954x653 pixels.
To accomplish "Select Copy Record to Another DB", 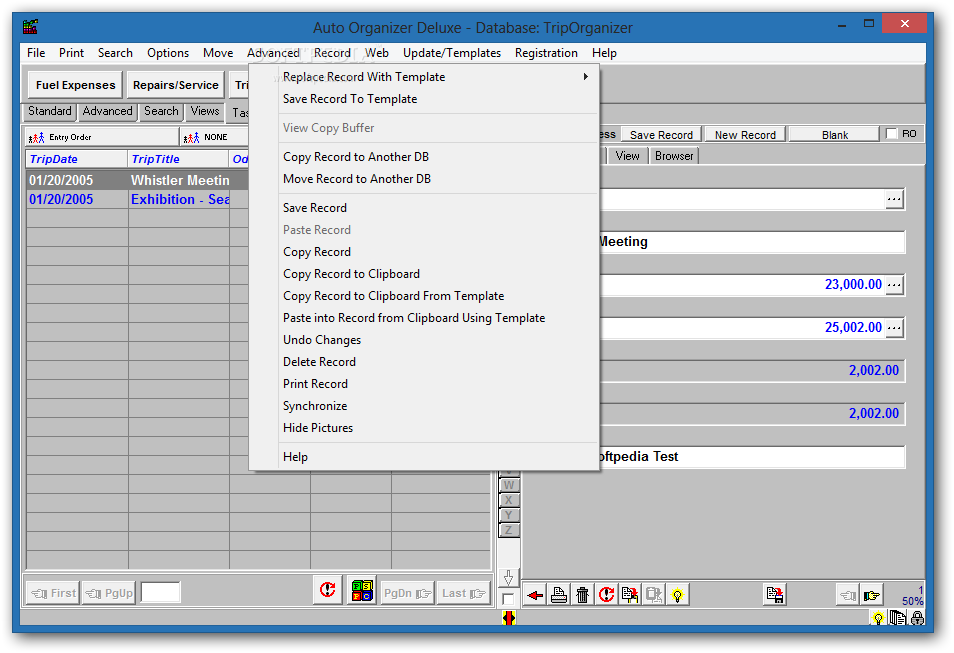I will [356, 157].
